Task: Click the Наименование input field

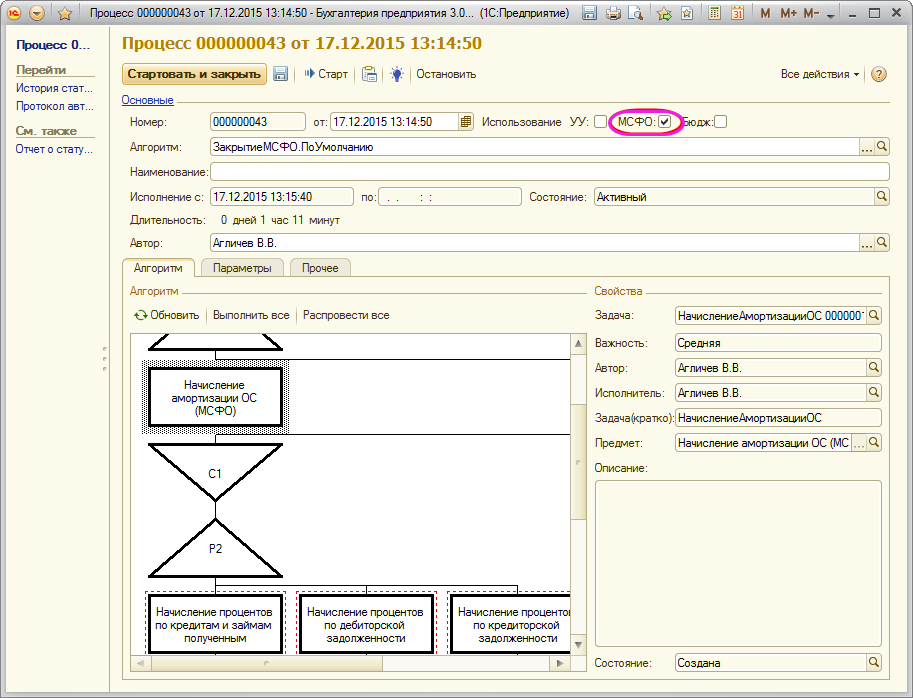Action: pos(548,172)
